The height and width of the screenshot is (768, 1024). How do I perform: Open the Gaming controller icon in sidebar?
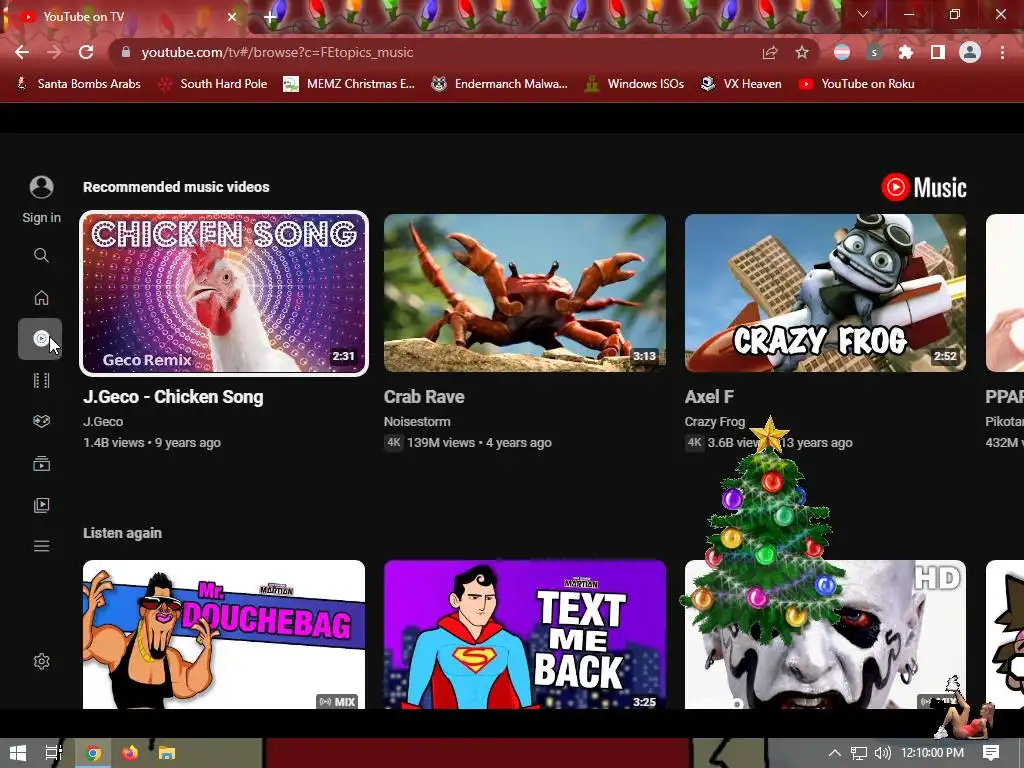41,421
